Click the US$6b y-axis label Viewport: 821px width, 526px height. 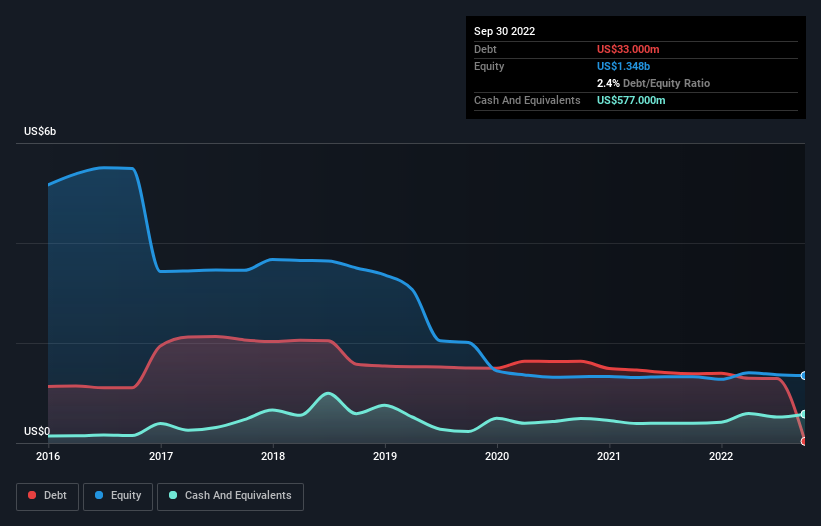(x=40, y=131)
